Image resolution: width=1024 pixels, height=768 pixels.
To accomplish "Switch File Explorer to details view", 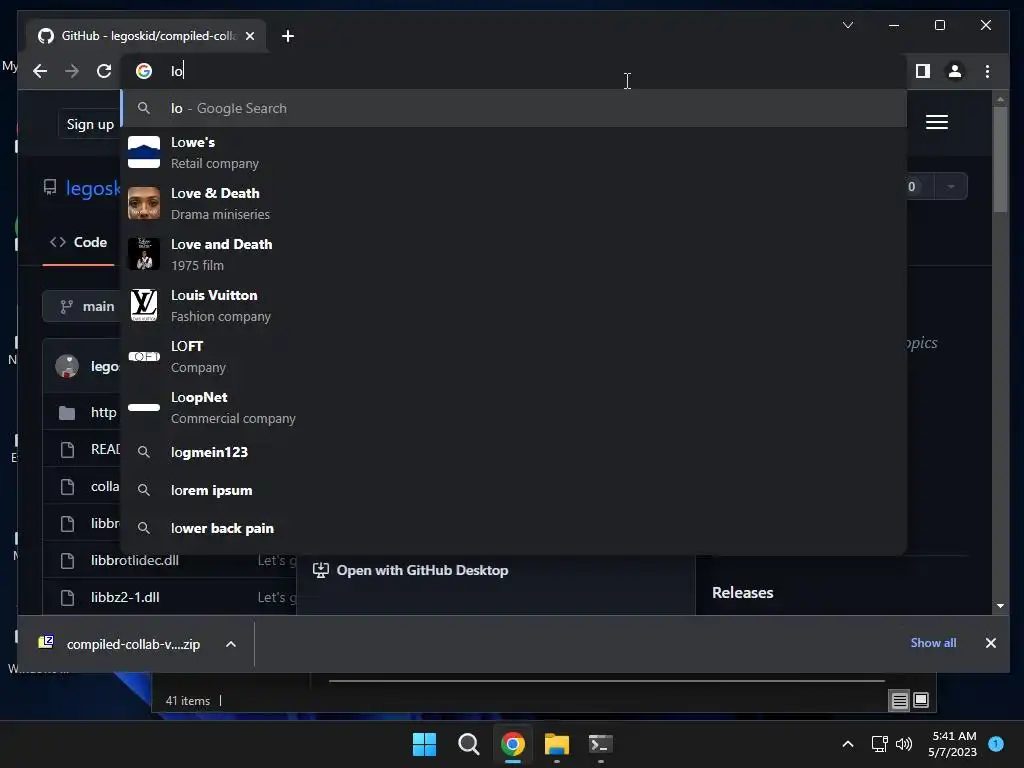I will click(x=899, y=701).
